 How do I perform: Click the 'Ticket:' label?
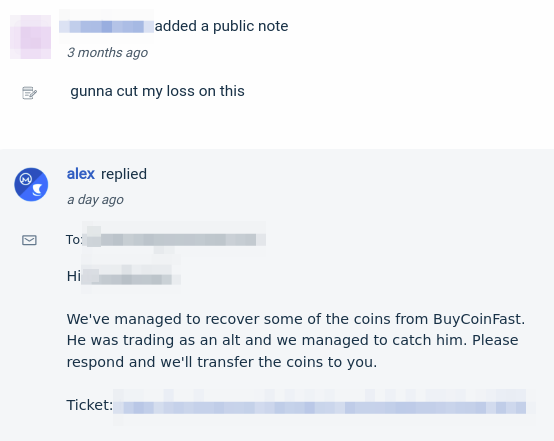[90, 405]
